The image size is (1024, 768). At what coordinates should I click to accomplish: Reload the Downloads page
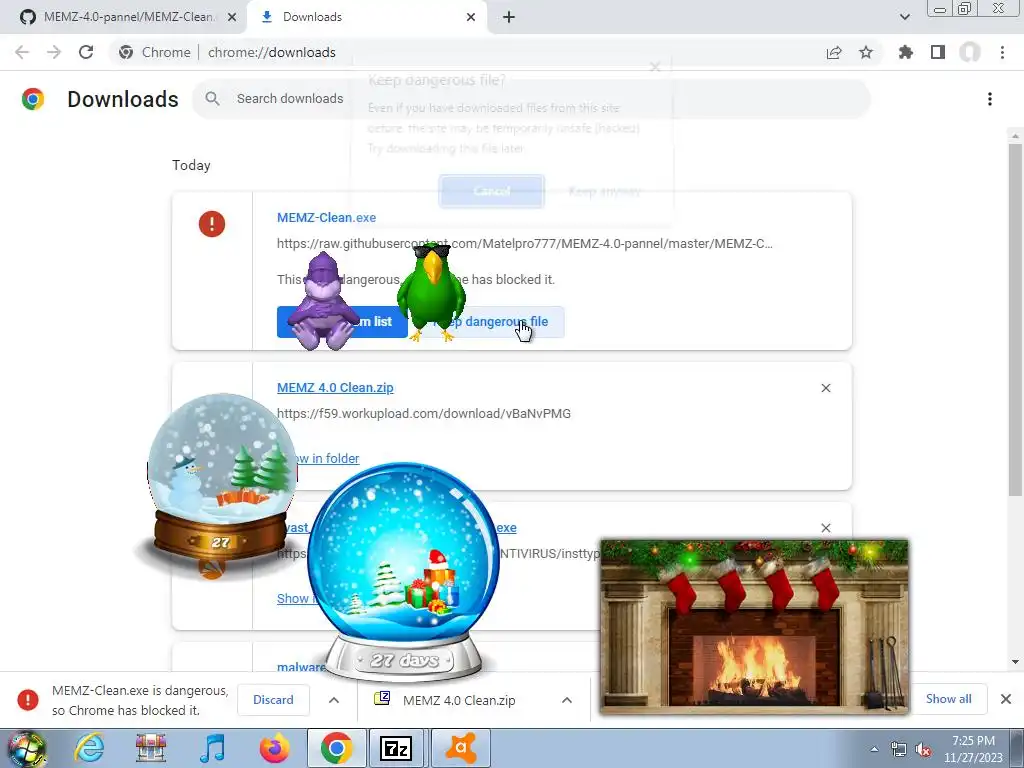(86, 52)
